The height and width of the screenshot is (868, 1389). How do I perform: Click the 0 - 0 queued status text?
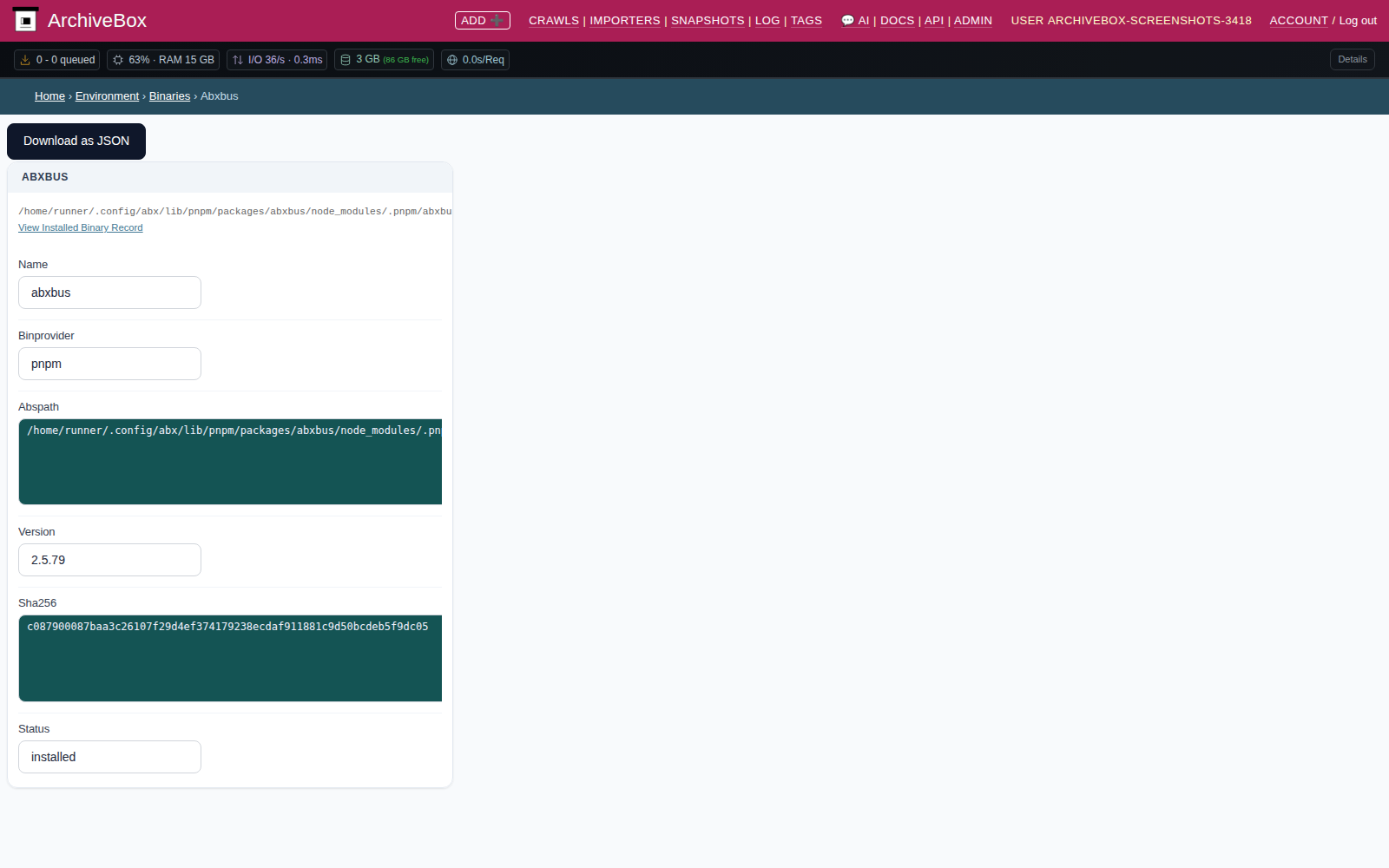[x=66, y=60]
